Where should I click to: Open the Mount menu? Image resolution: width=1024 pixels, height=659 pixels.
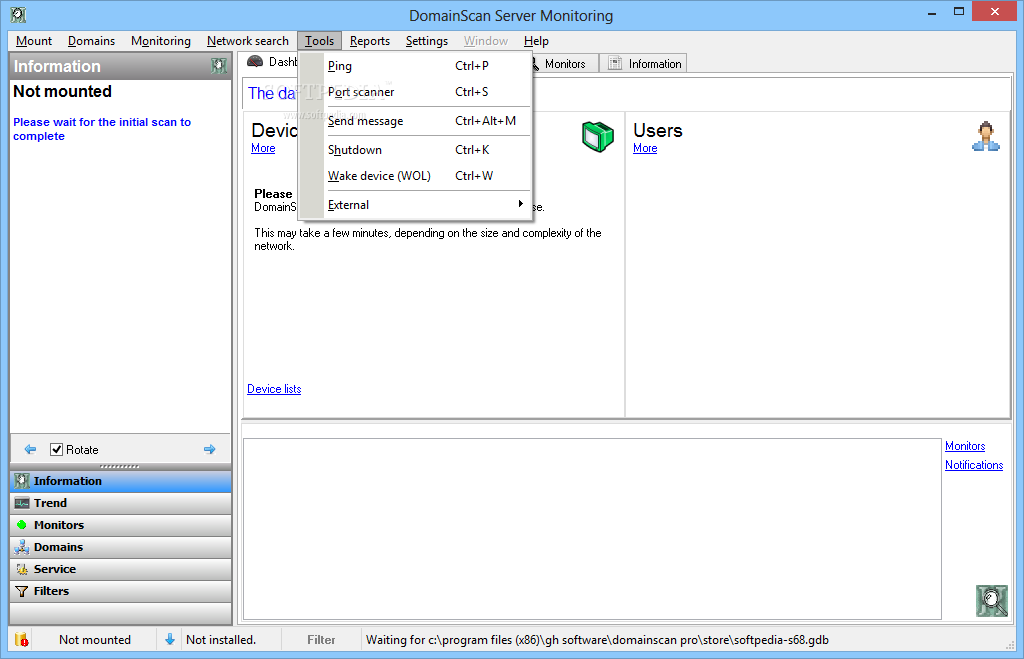[x=34, y=40]
